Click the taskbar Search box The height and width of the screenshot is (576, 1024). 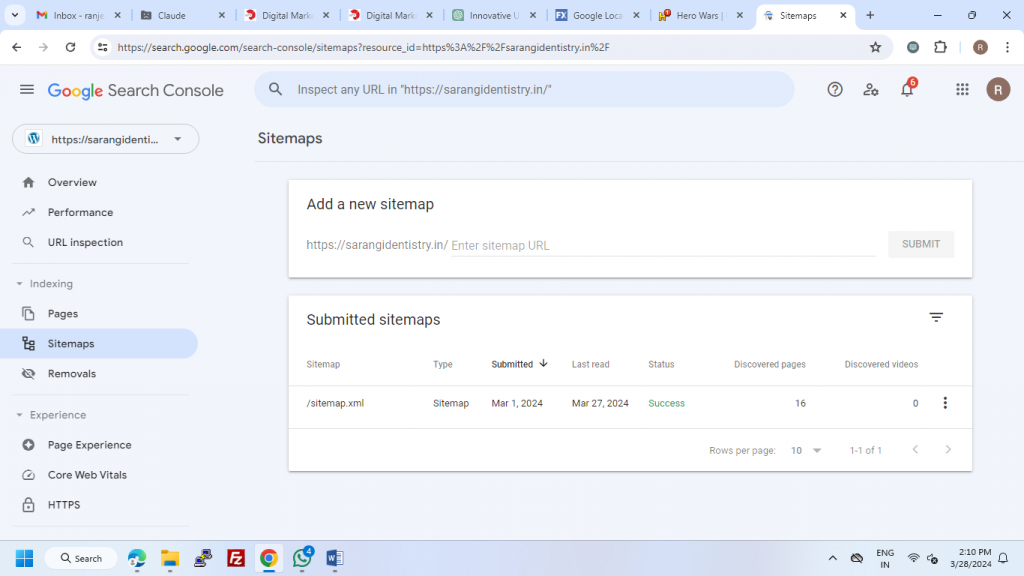click(x=81, y=558)
